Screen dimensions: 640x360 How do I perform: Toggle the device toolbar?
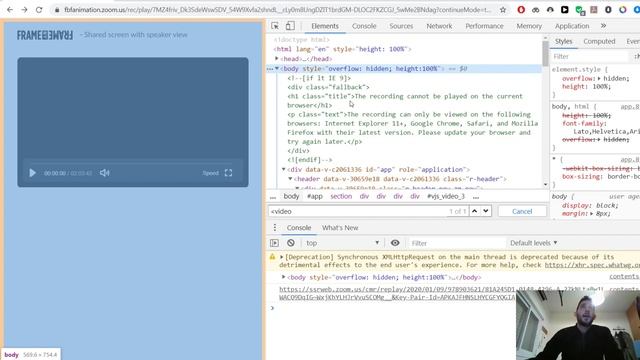pyautogui.click(x=290, y=26)
